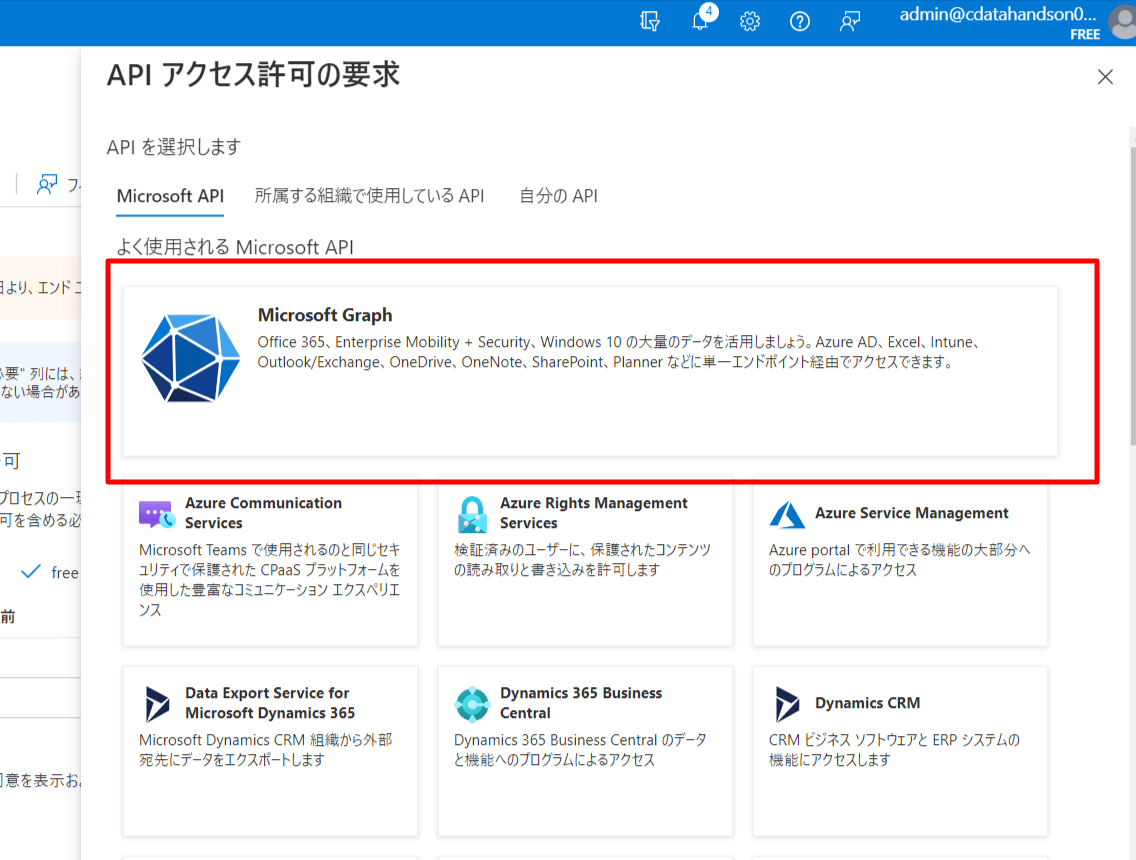
Task: Switch to the 自分の API tab
Action: pos(559,196)
